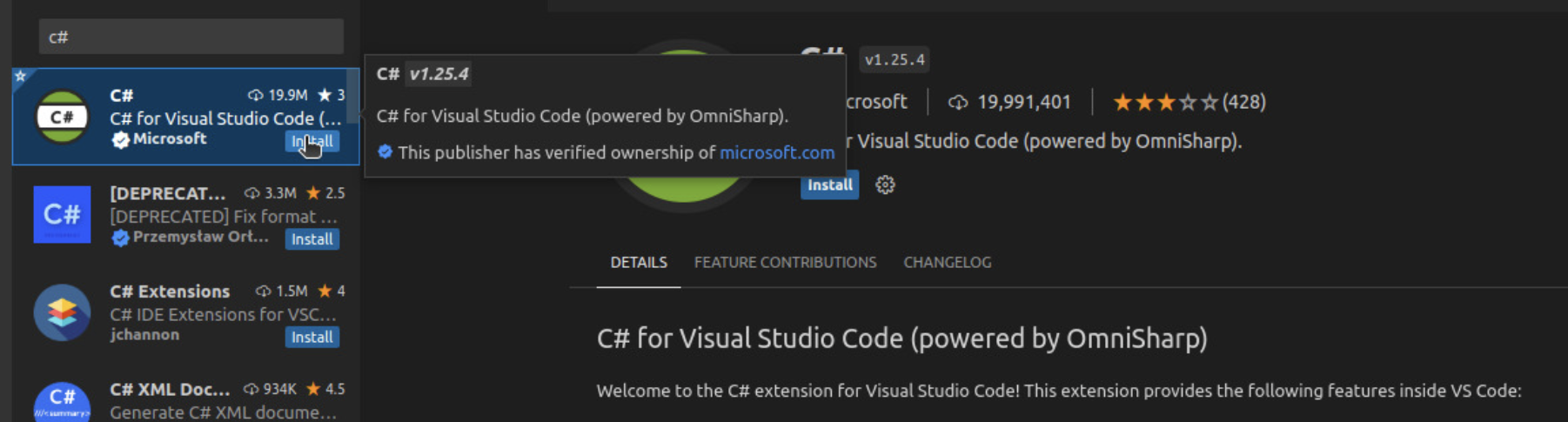
Task: Click the recommended star badge on C# entry
Action: (x=20, y=76)
